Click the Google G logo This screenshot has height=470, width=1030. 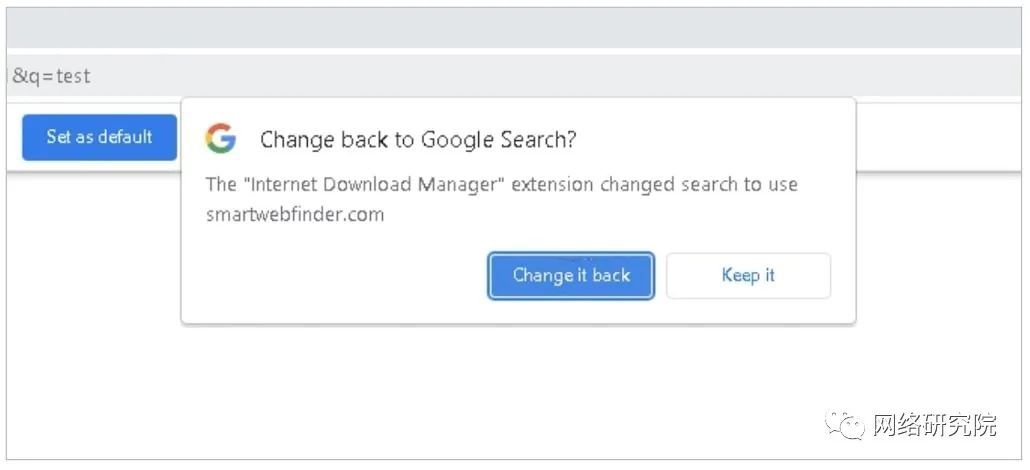tap(221, 139)
